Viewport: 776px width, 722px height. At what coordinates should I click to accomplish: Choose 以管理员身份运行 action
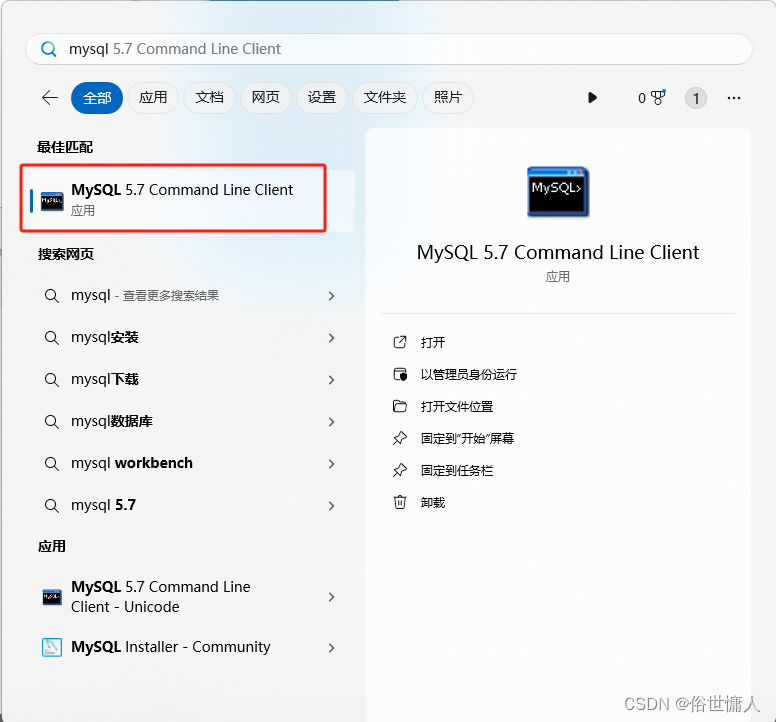tap(469, 375)
